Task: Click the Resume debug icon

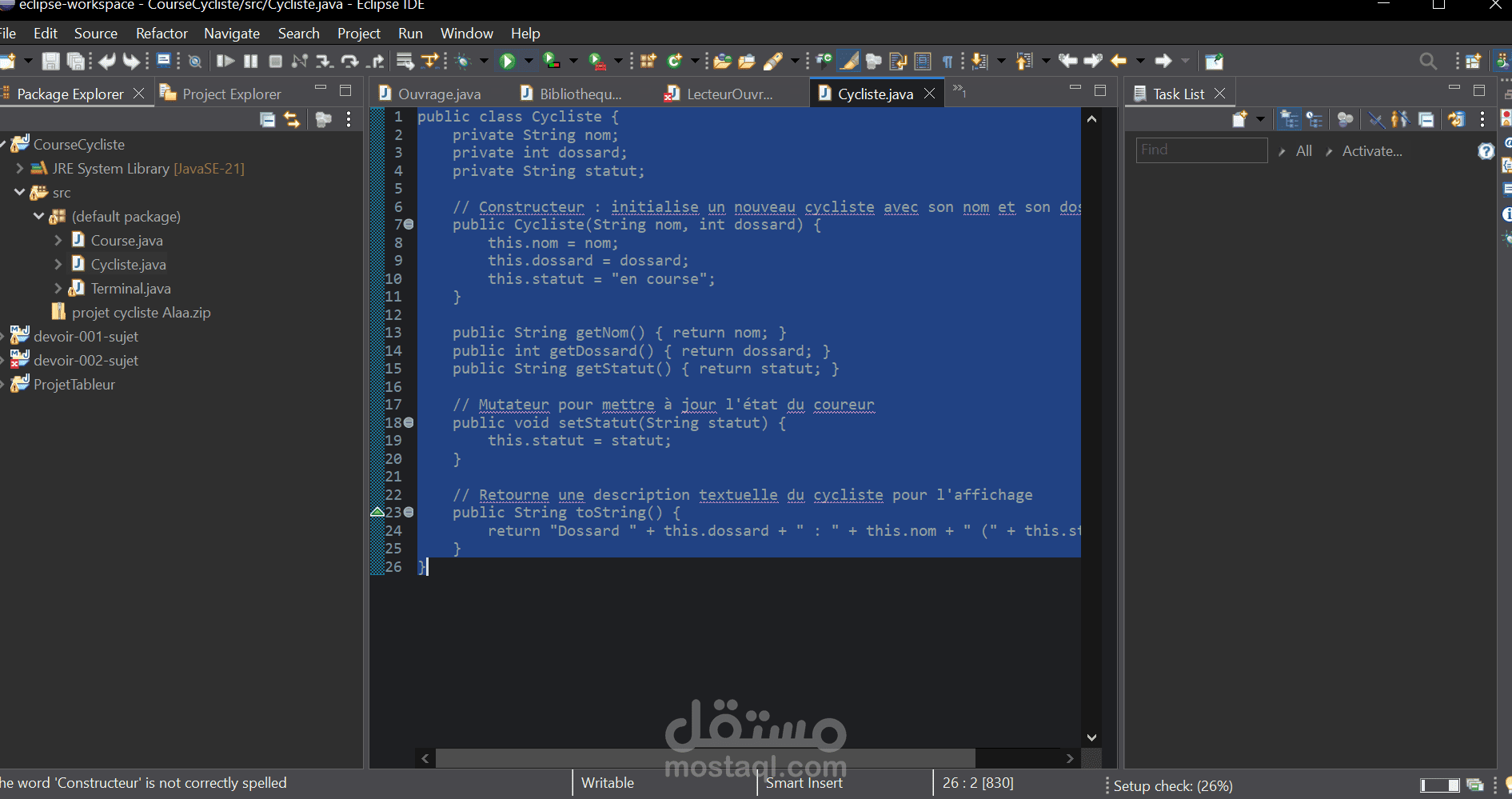Action: (225, 61)
